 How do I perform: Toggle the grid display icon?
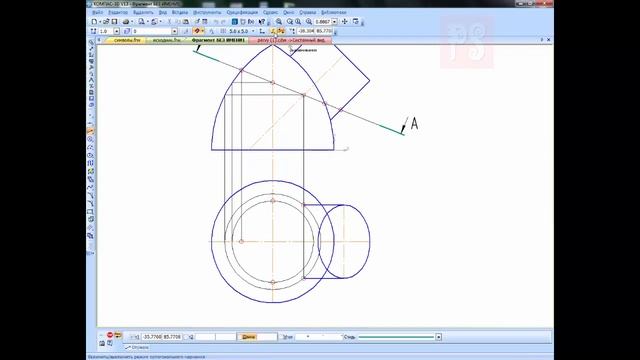point(223,31)
